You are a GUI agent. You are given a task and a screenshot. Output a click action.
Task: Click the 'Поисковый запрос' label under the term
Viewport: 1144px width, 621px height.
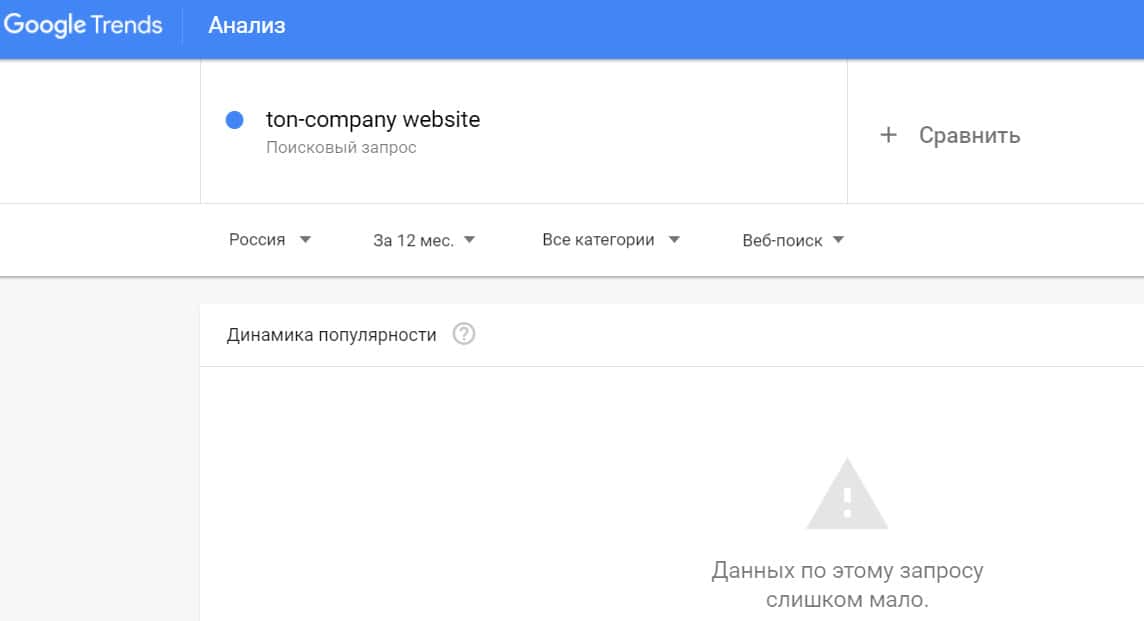click(x=341, y=148)
